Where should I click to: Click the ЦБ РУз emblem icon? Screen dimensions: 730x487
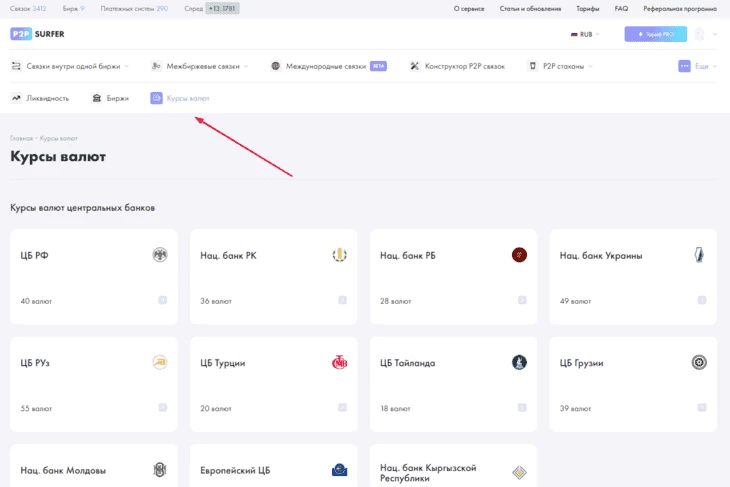[x=160, y=362]
